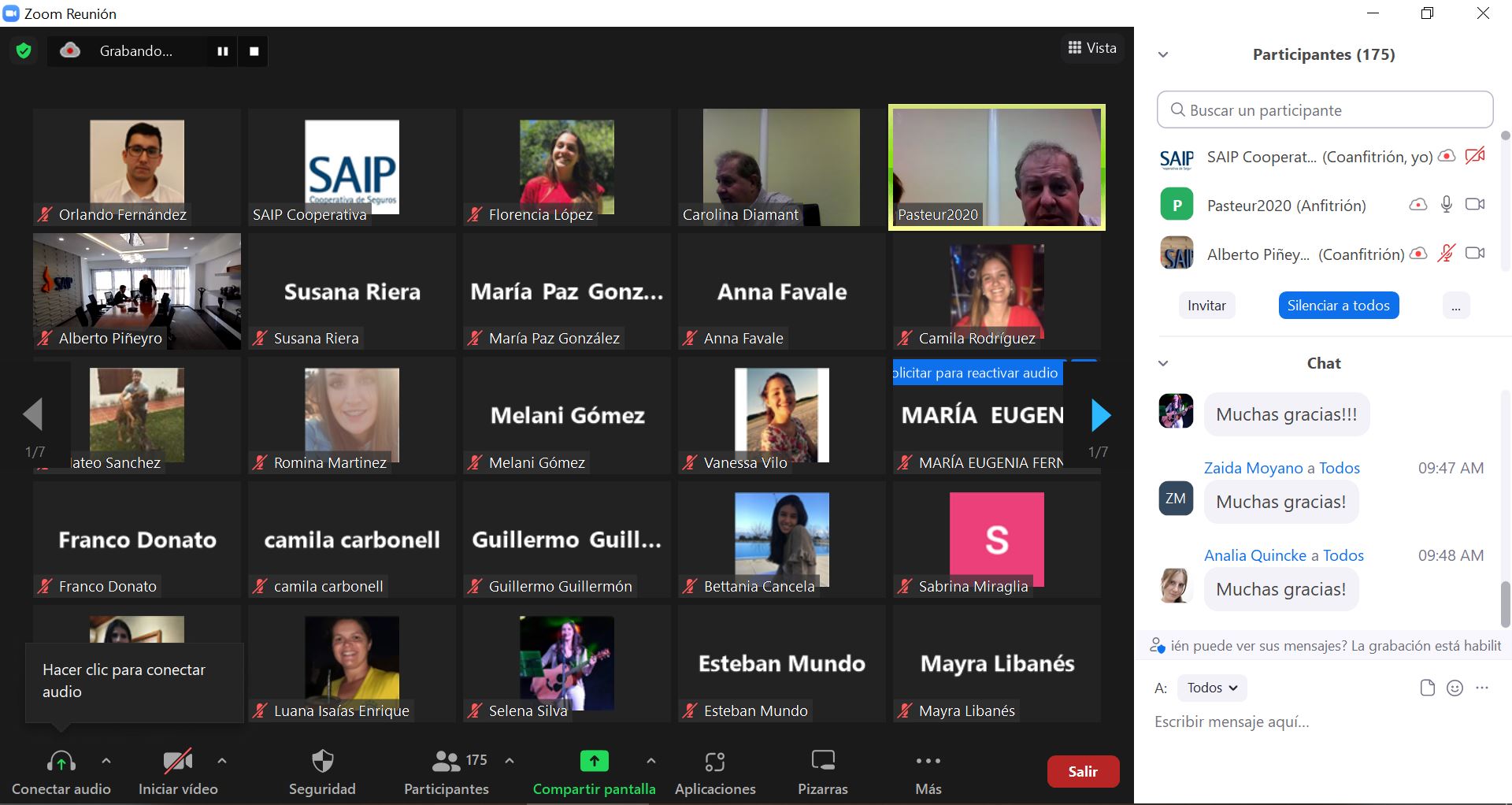1512x805 pixels.
Task: Click Silenciar a todos button
Action: coord(1338,306)
